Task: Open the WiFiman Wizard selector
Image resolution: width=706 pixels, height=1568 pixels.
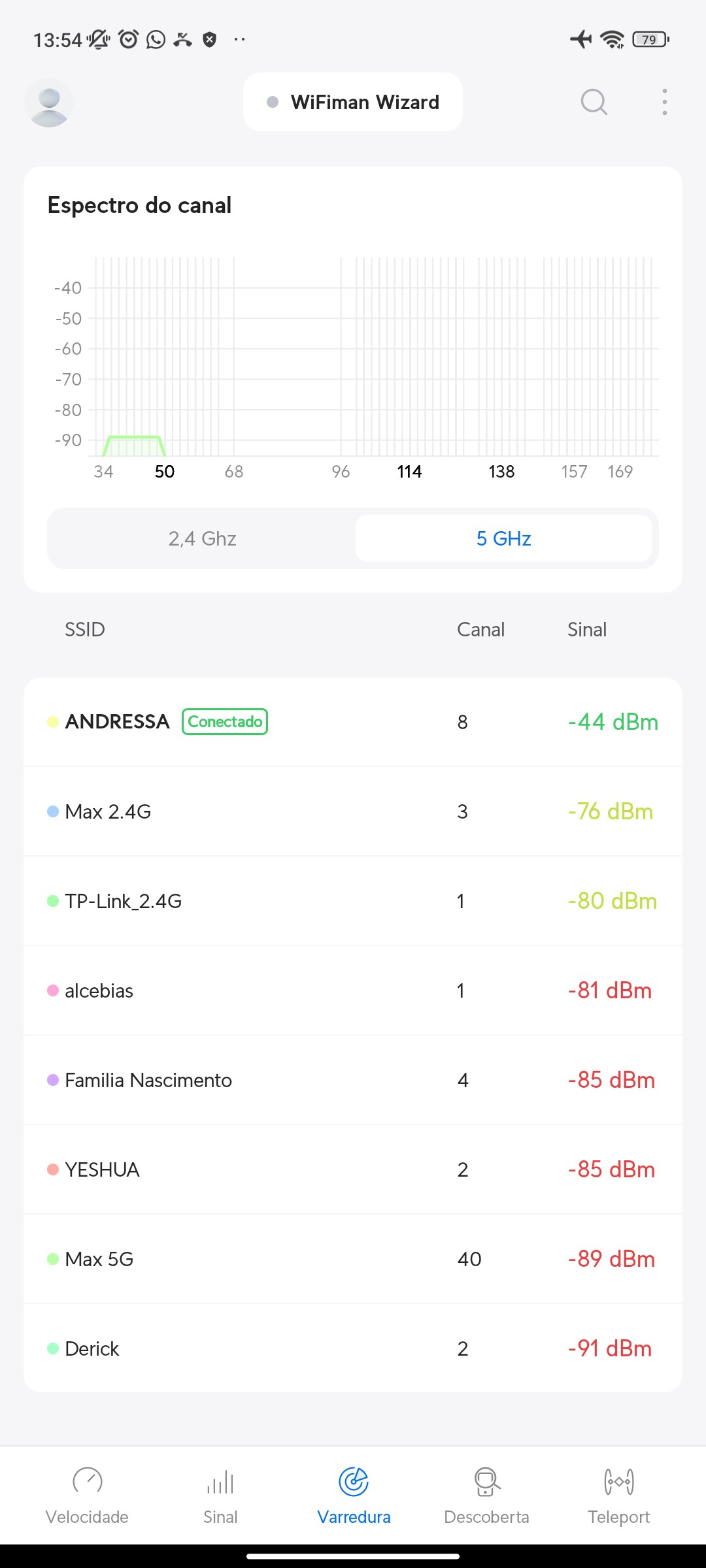Action: pos(353,102)
